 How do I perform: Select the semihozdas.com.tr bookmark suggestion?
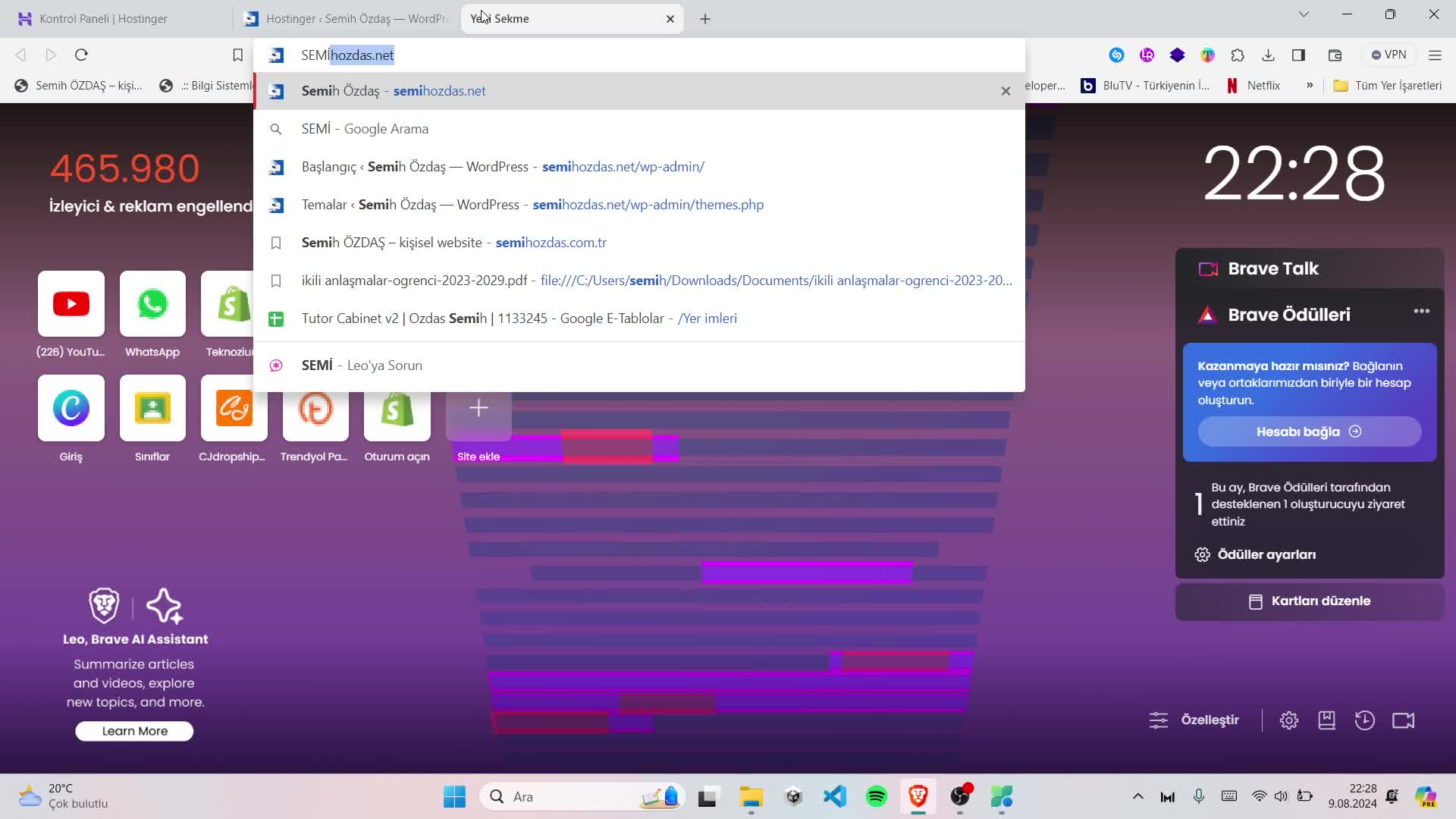[x=639, y=243]
